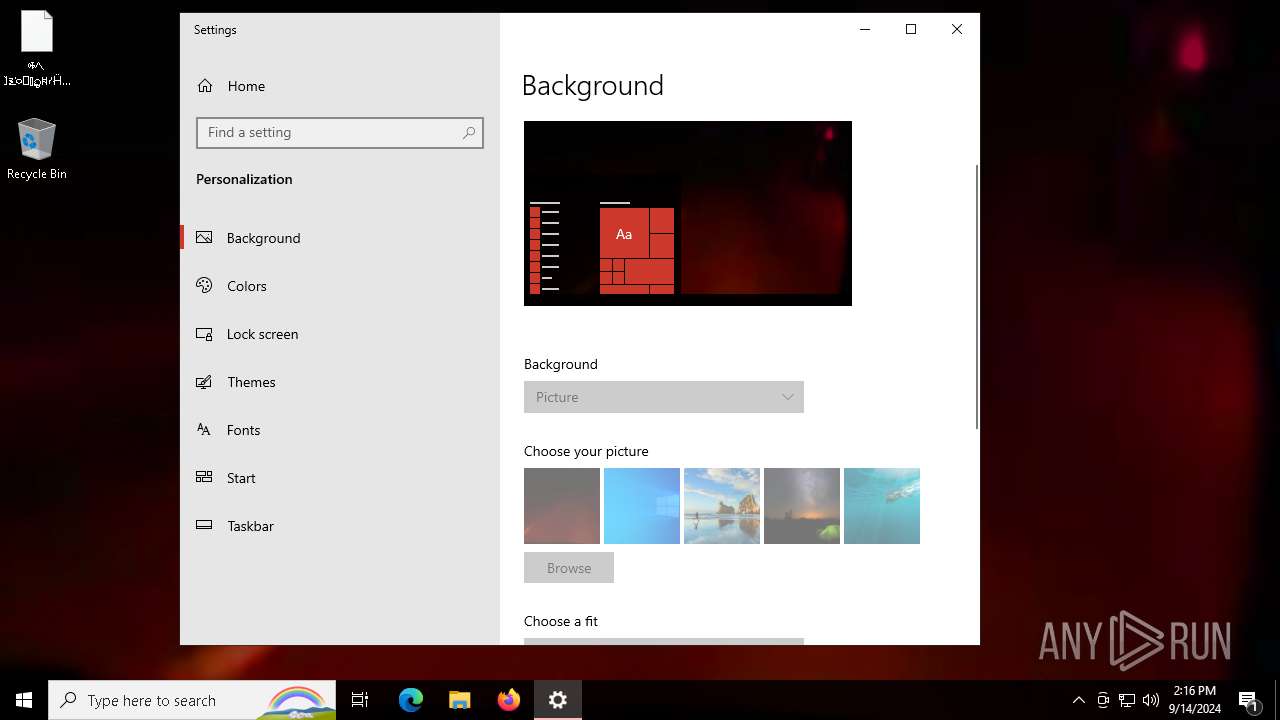Go to the Start settings page

pyautogui.click(x=241, y=478)
